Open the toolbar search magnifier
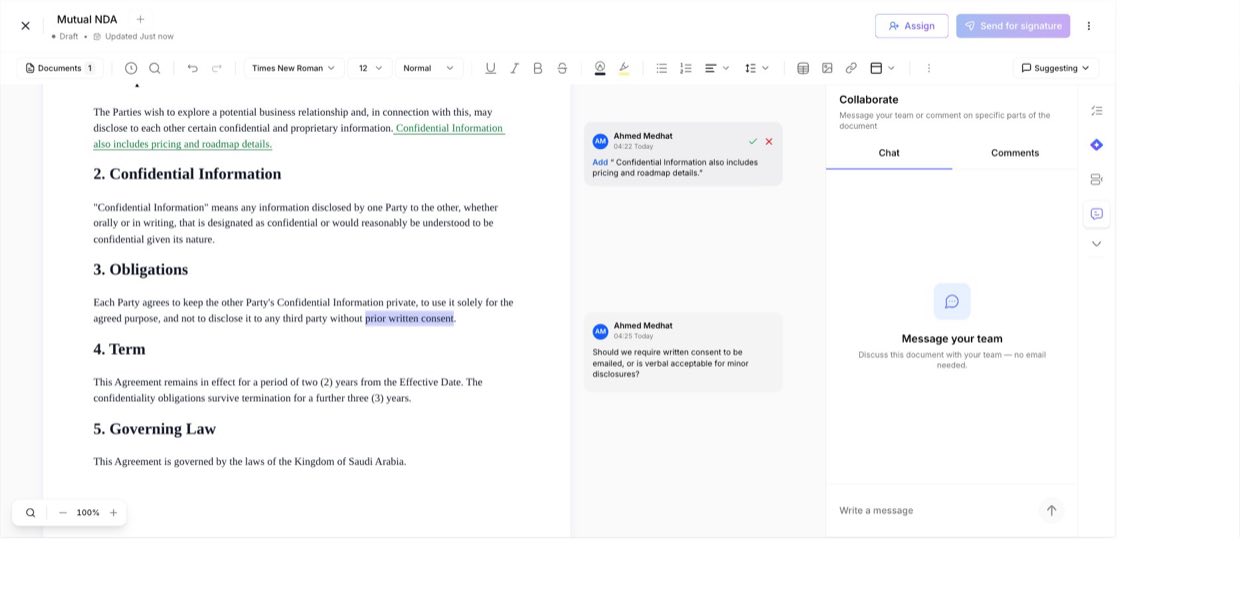1240x597 pixels. 155,68
